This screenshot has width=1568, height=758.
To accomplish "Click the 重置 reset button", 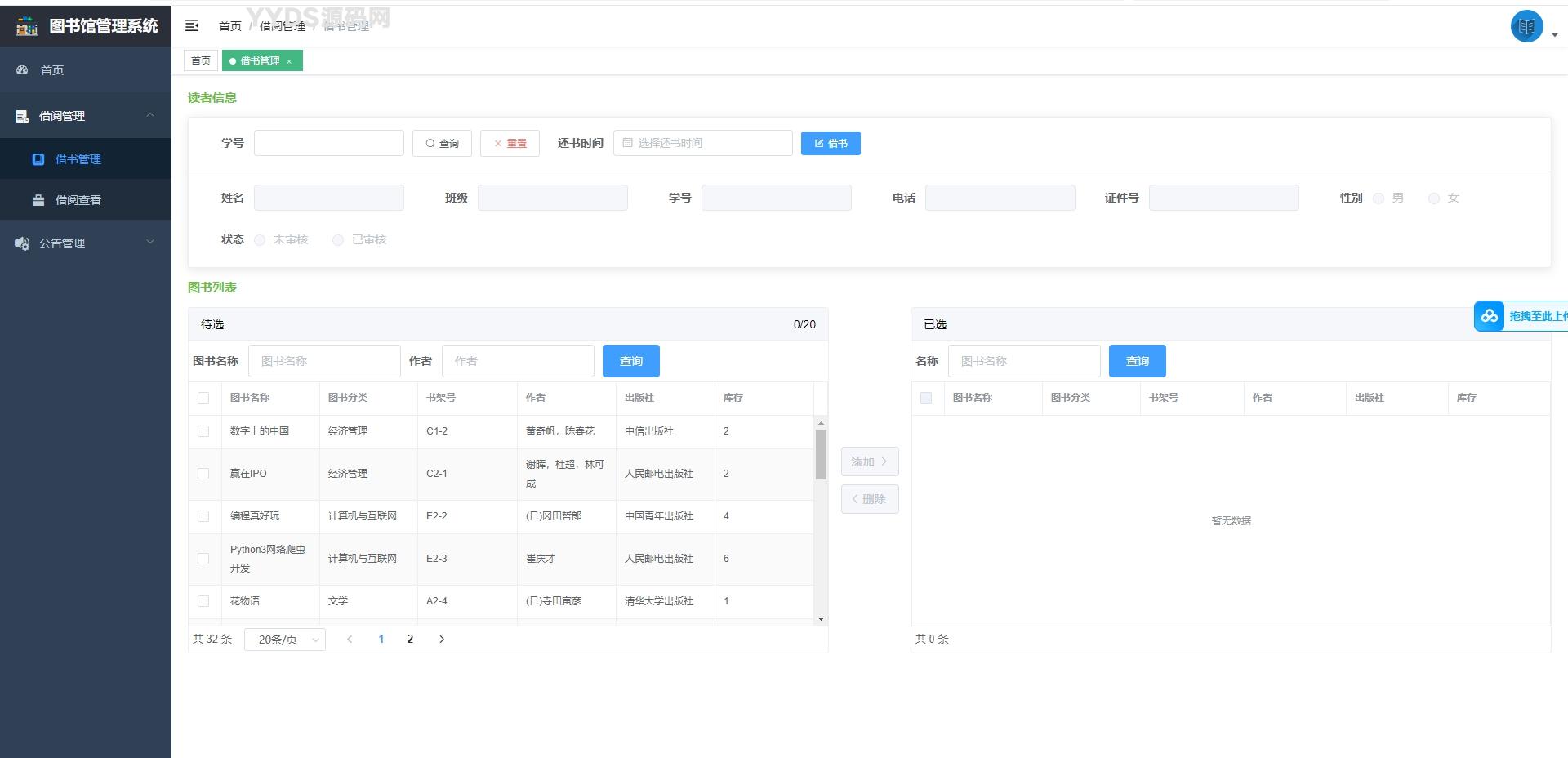I will click(510, 144).
